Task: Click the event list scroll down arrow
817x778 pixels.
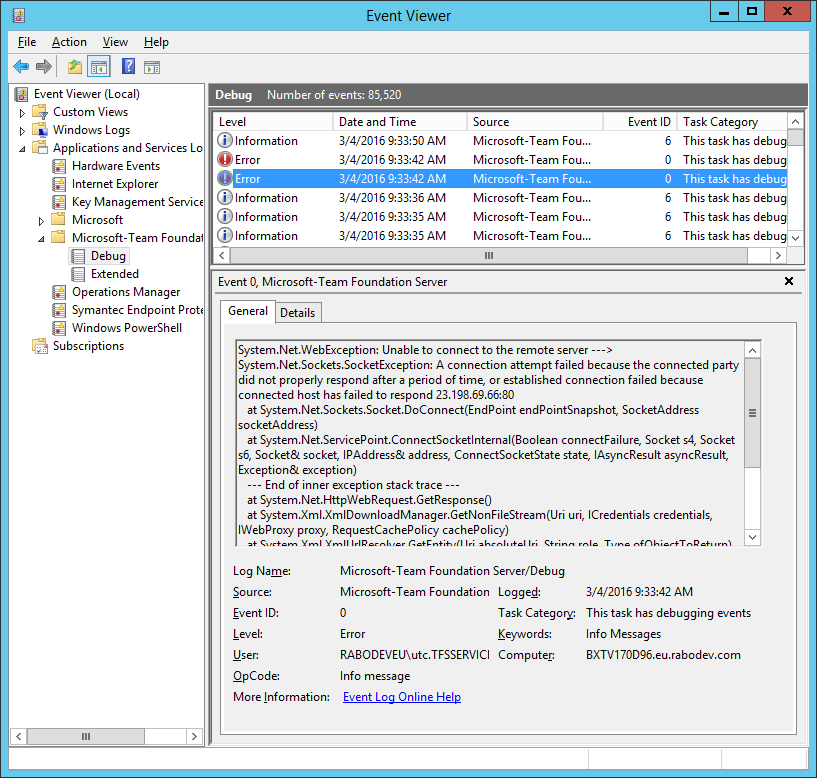Action: 795,238
